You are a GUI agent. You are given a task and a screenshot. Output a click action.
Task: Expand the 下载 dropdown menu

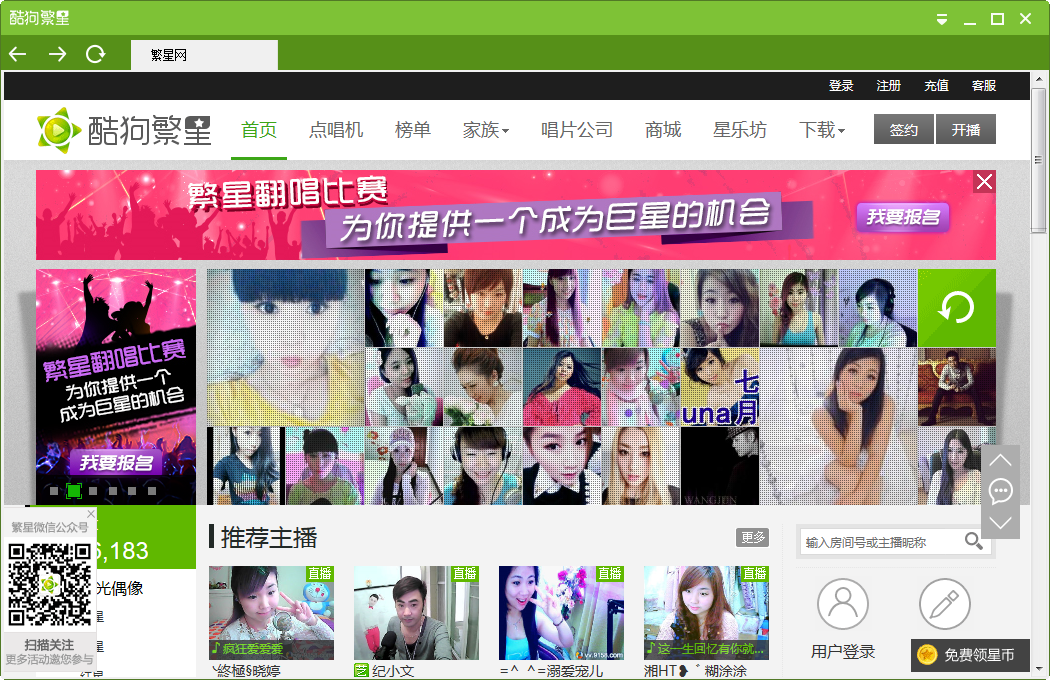[x=822, y=130]
